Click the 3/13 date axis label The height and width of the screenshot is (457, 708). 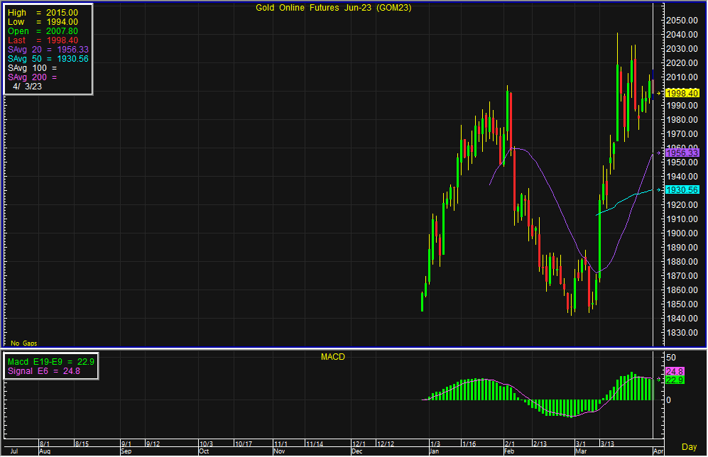tap(606, 441)
